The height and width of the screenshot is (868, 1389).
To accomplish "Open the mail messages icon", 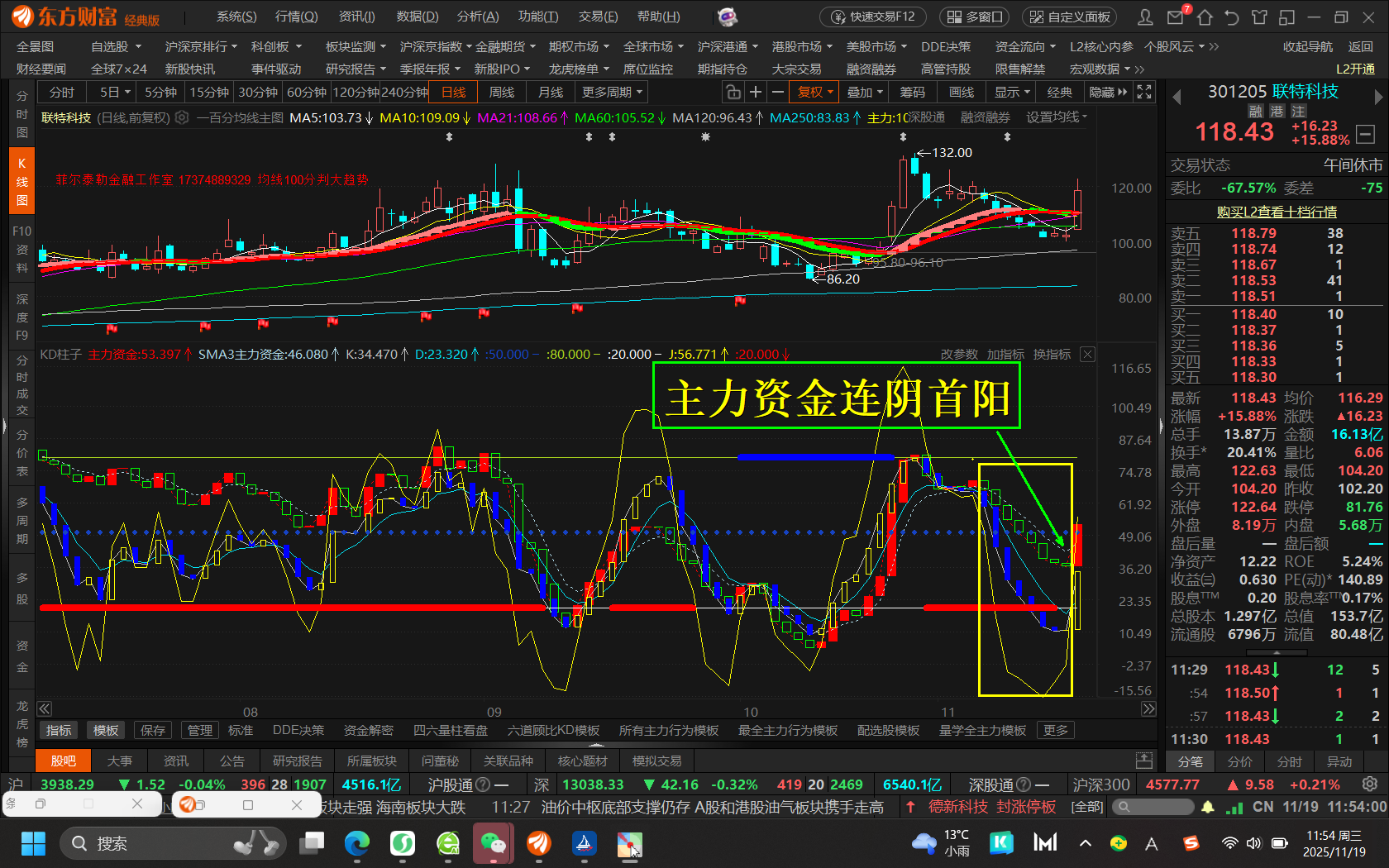I will coord(1176,17).
